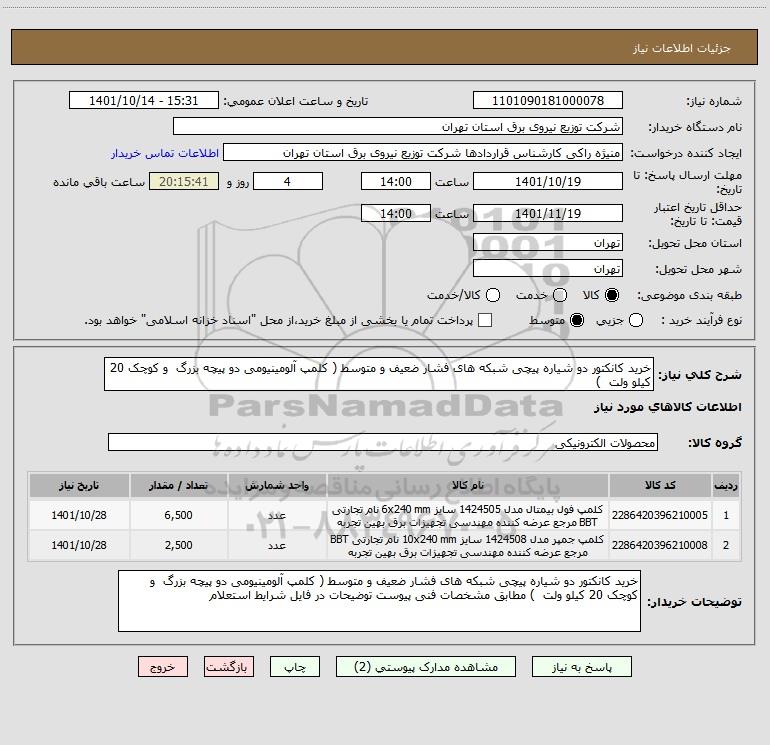Select the متوسط purchase type radio
770x745 pixels.
[577, 320]
